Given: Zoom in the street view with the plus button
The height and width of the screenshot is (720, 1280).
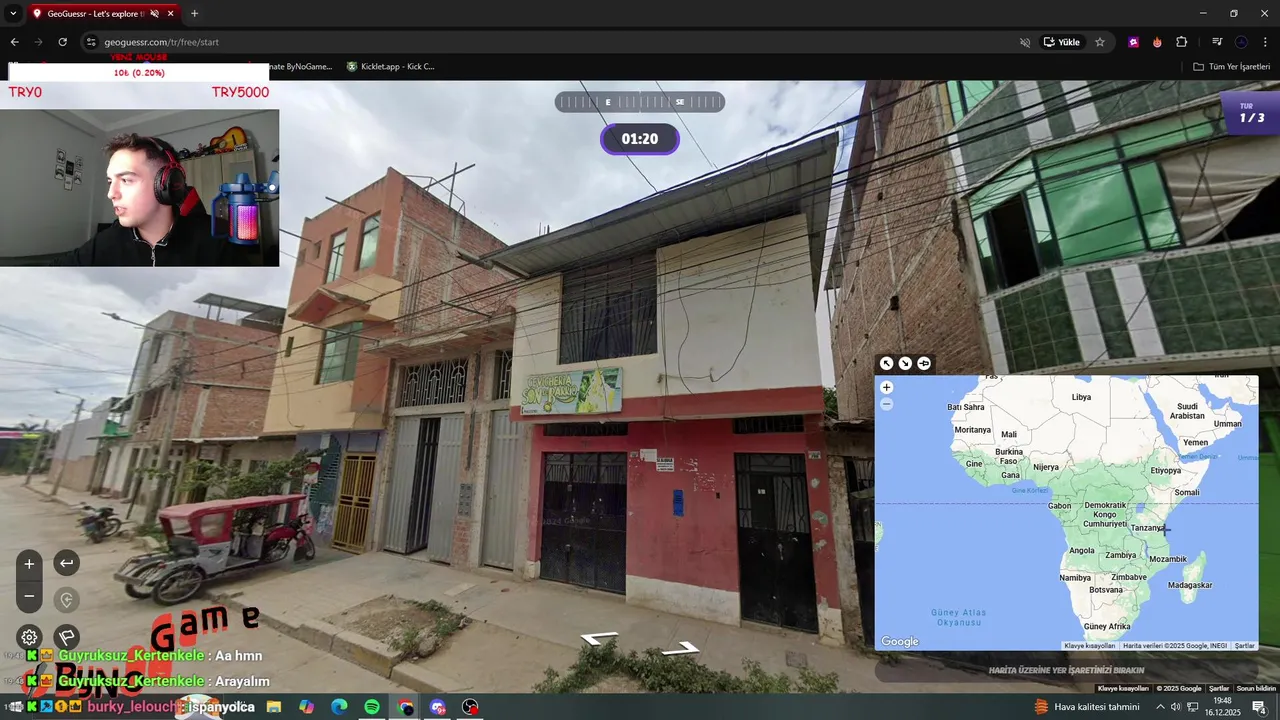Looking at the screenshot, I should coord(29,564).
